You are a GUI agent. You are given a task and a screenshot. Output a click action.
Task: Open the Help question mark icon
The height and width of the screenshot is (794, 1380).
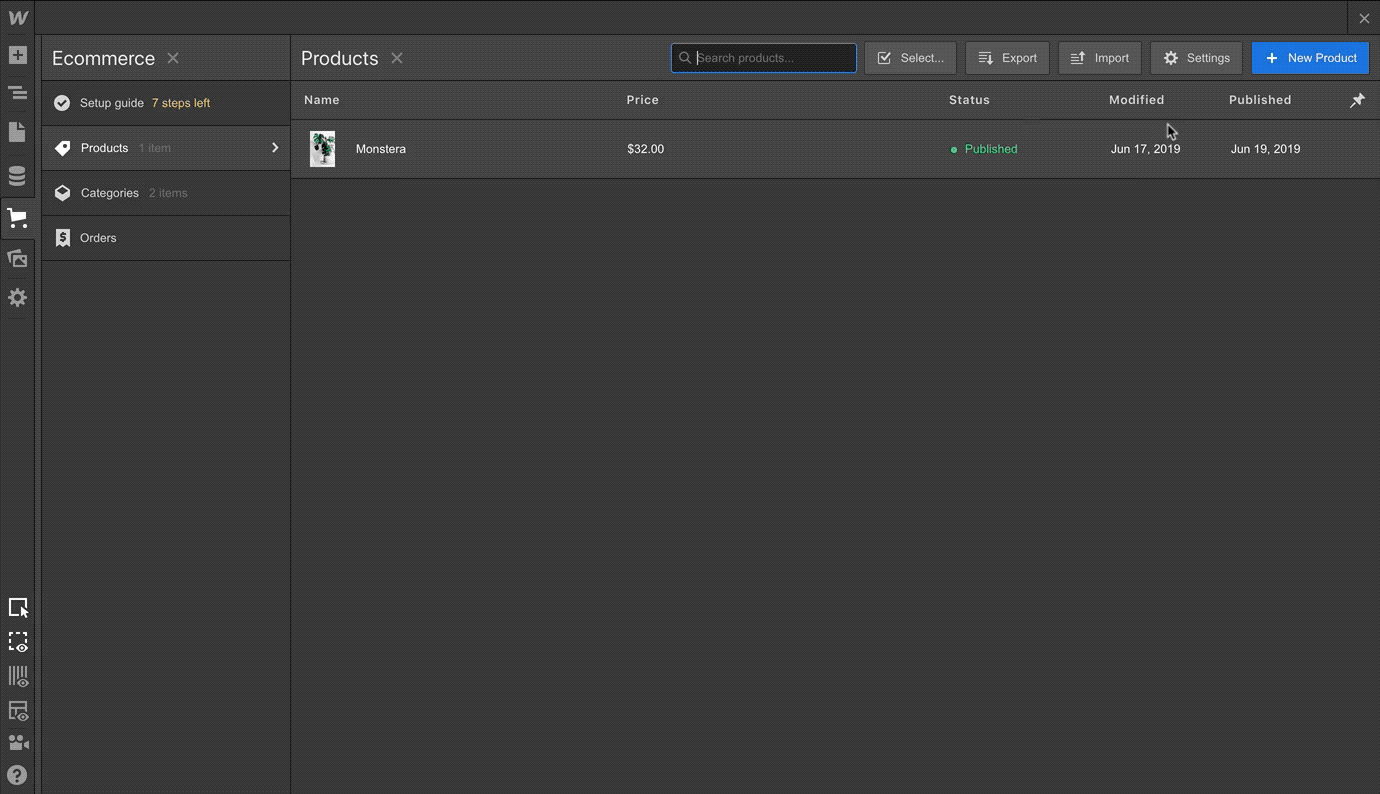click(x=18, y=775)
